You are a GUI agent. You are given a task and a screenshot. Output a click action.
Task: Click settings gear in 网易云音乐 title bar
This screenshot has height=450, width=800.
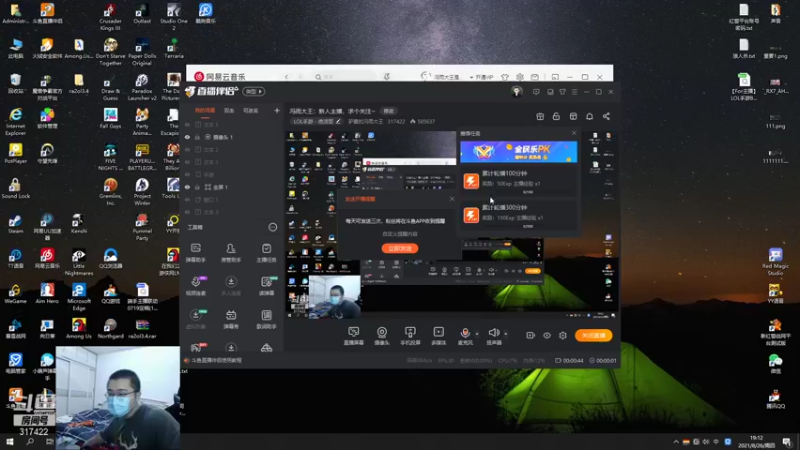[519, 77]
